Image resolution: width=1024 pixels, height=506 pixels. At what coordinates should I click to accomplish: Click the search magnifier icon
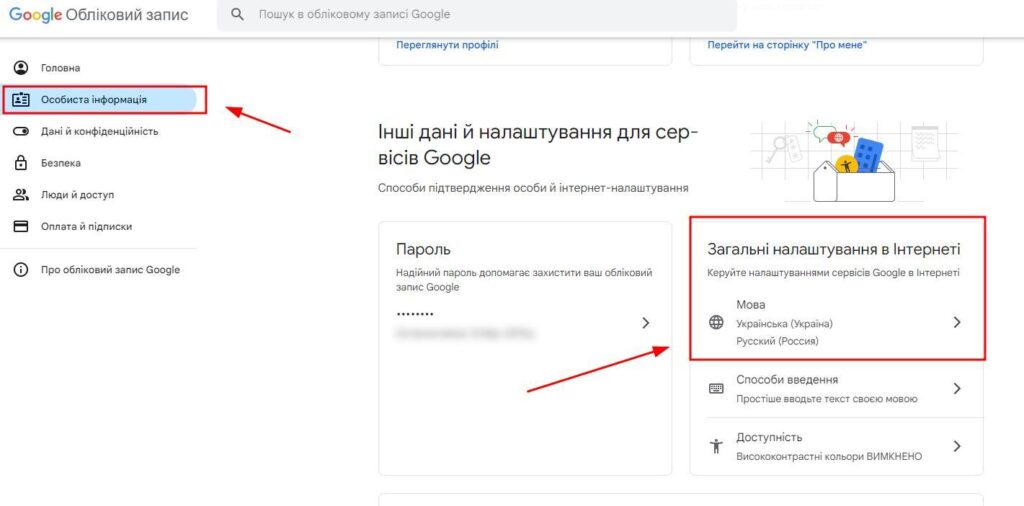238,14
